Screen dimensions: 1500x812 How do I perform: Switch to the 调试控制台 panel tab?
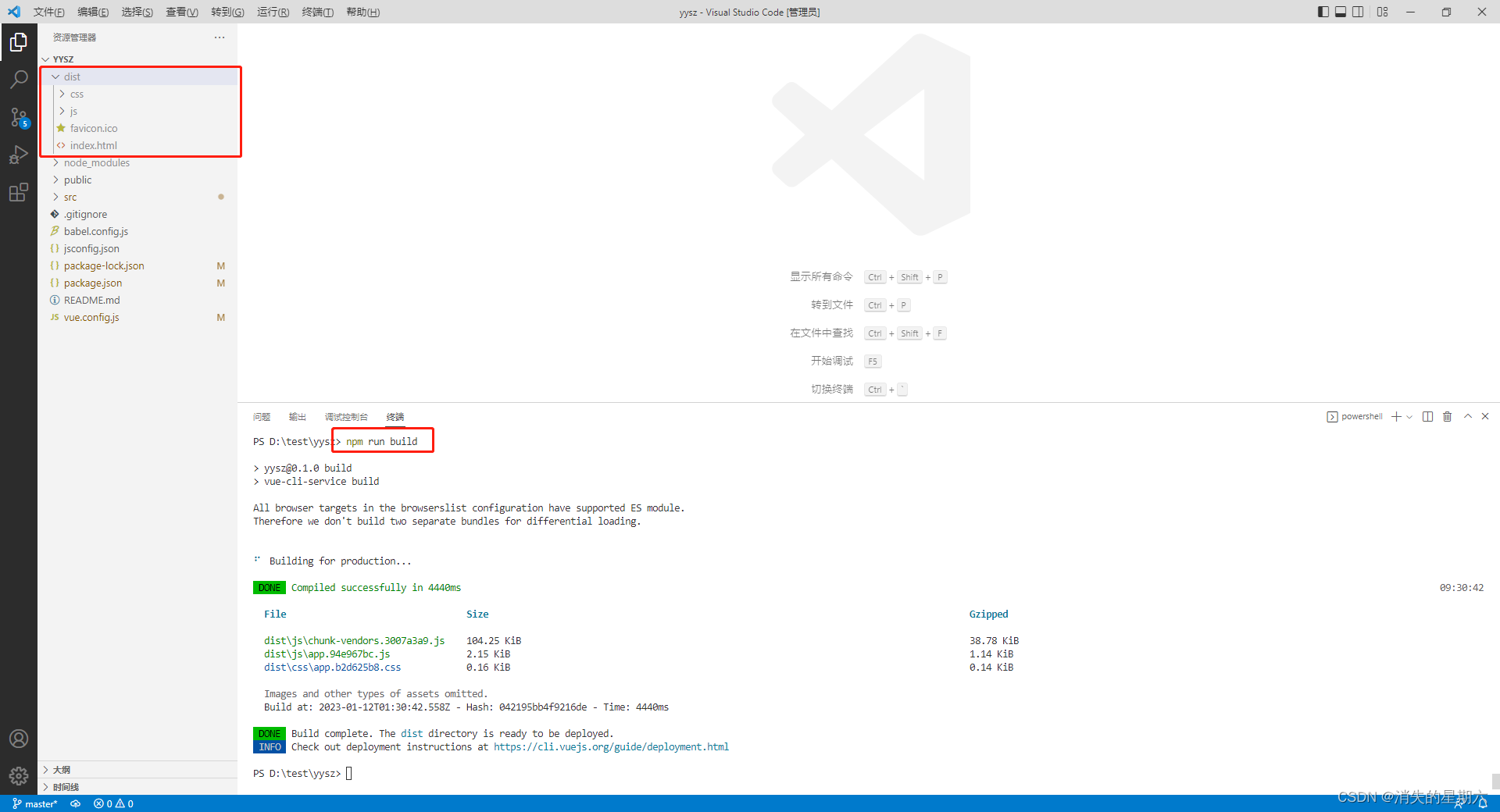[x=346, y=417]
